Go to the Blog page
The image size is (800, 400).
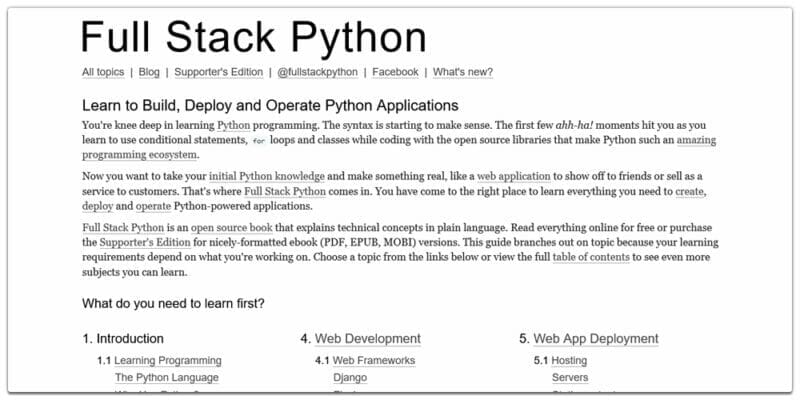[149, 72]
